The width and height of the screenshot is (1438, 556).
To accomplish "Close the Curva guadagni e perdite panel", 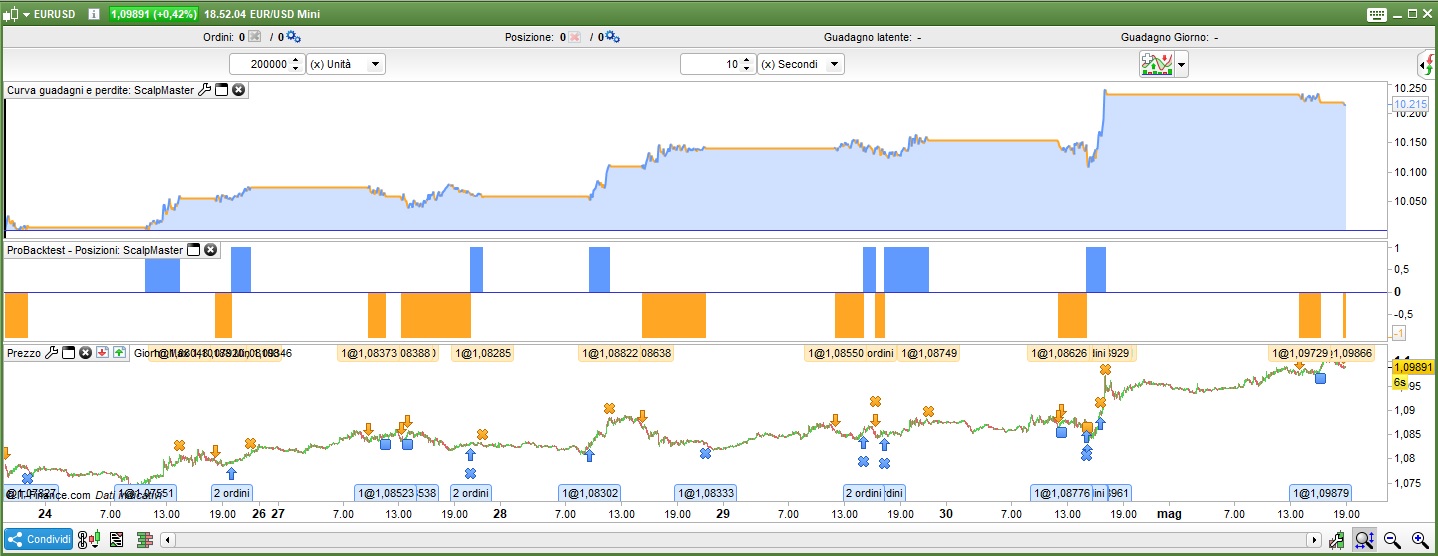I will (x=238, y=90).
